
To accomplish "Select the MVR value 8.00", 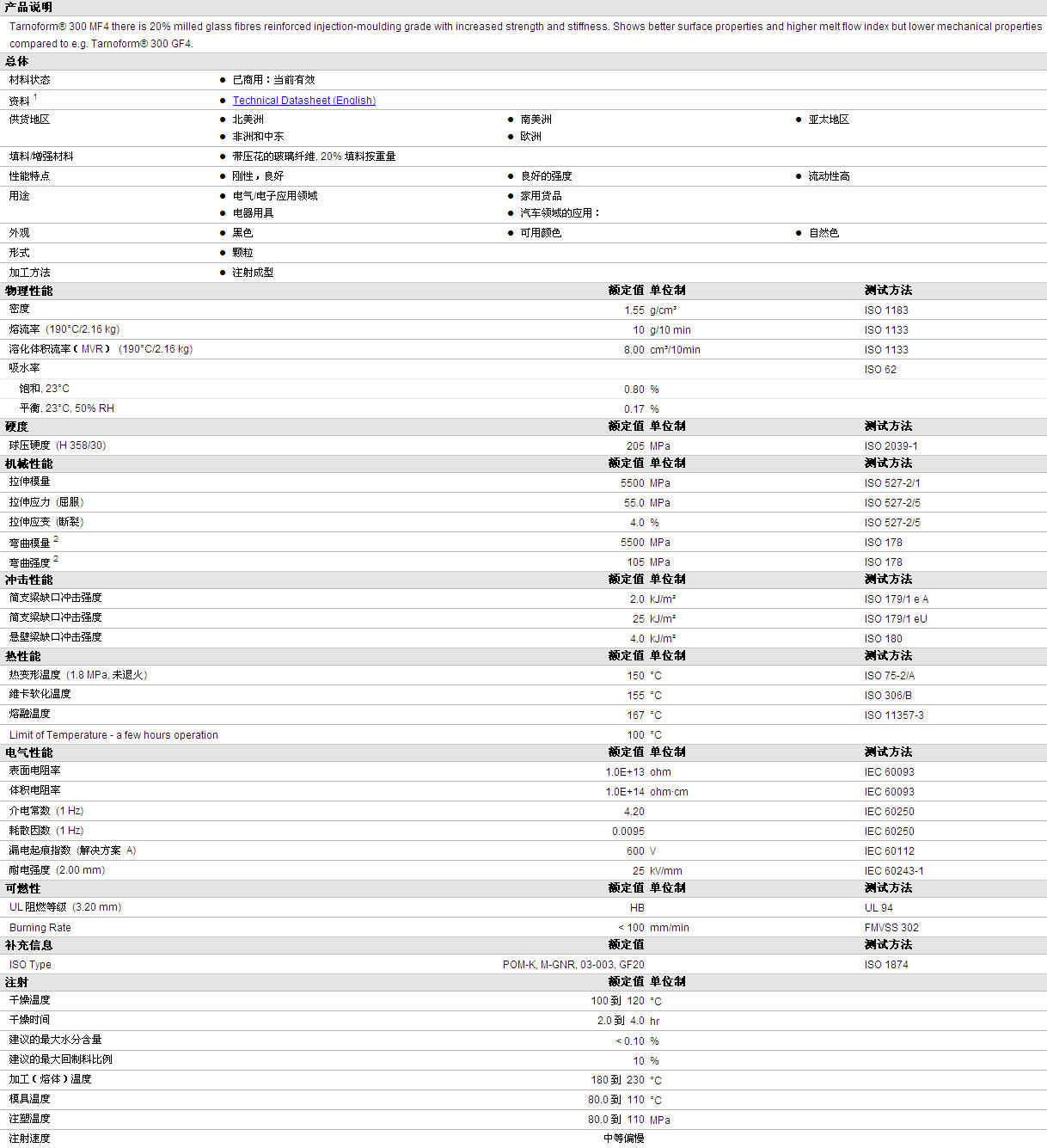I will coord(634,350).
